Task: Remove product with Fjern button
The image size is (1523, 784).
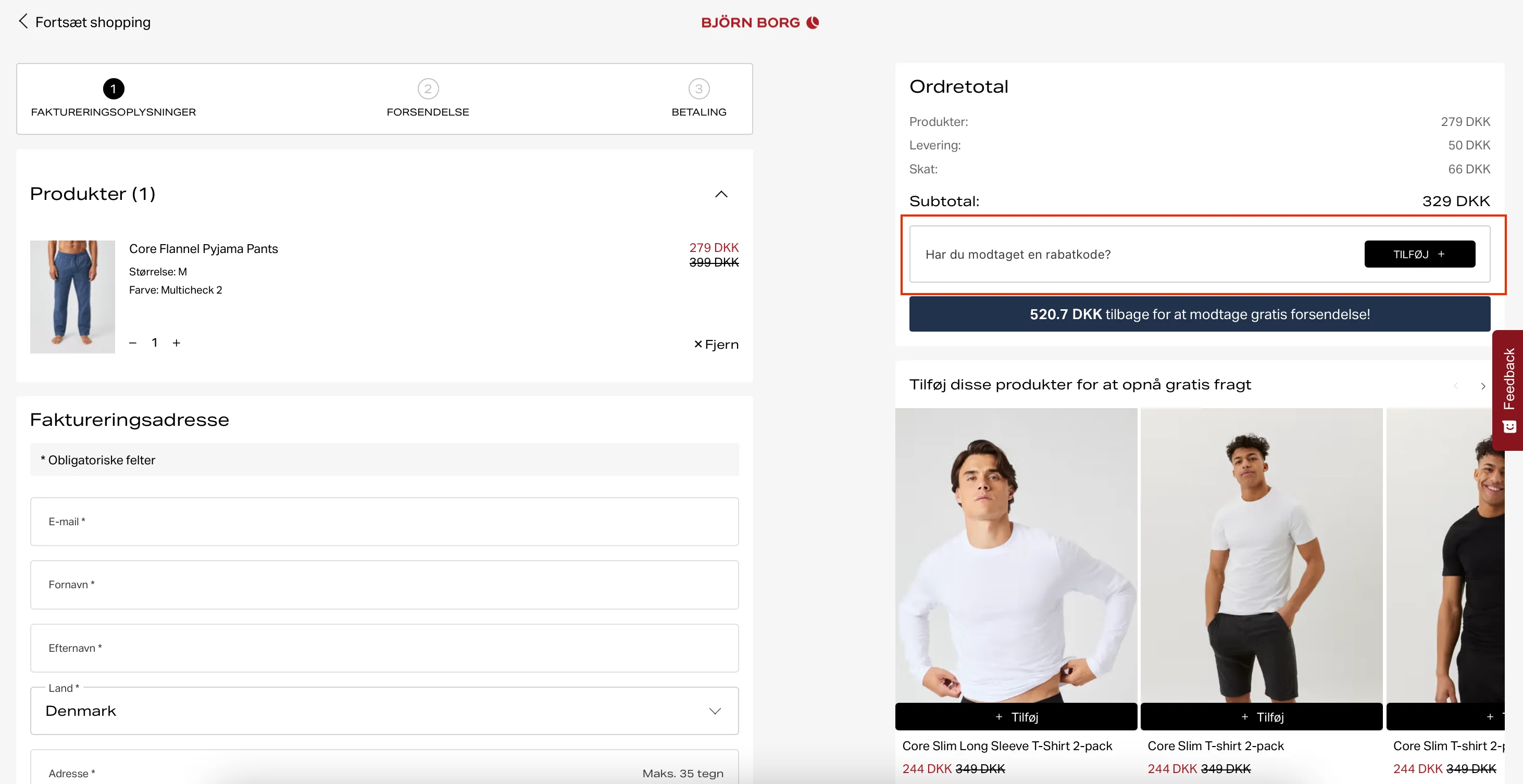Action: [x=716, y=345]
